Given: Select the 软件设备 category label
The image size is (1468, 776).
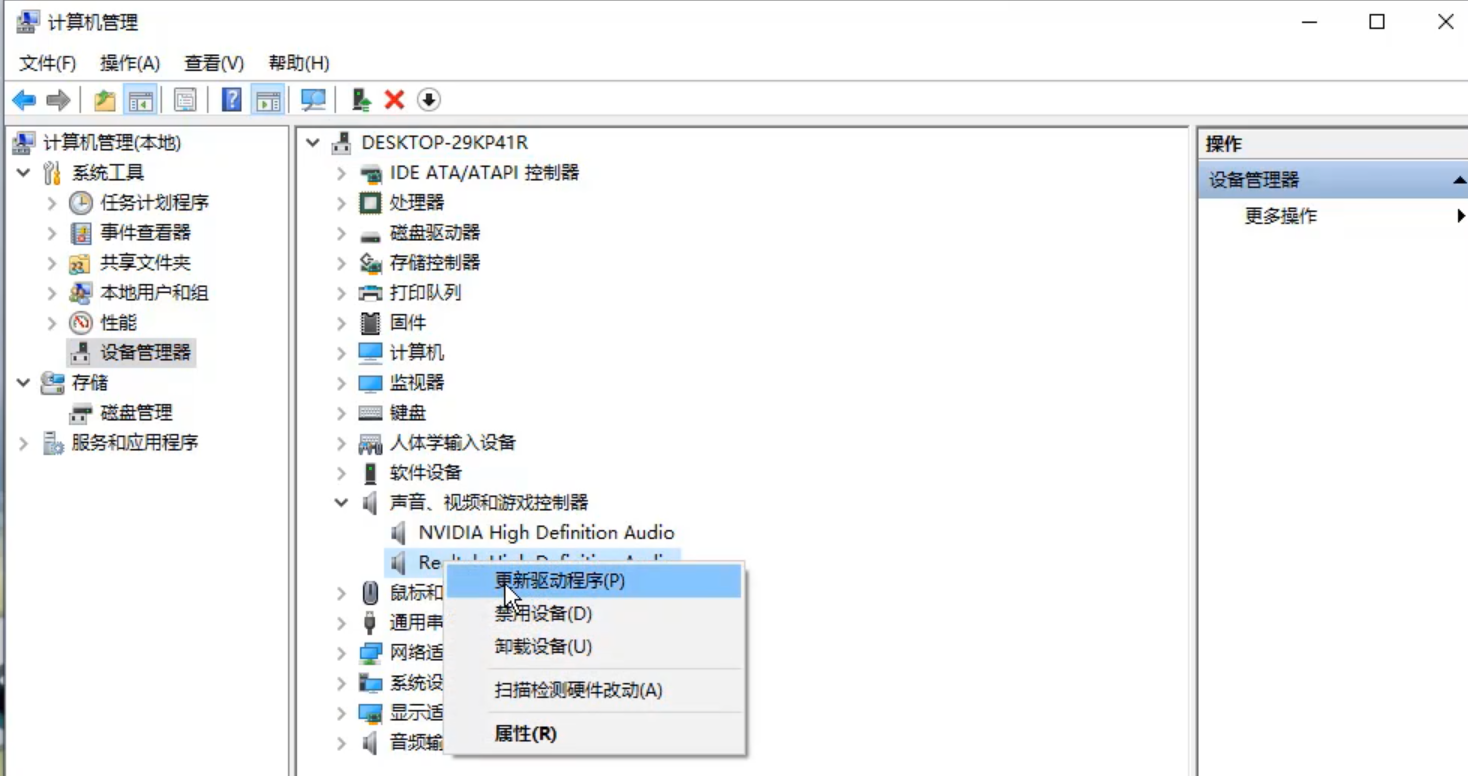Looking at the screenshot, I should [426, 473].
